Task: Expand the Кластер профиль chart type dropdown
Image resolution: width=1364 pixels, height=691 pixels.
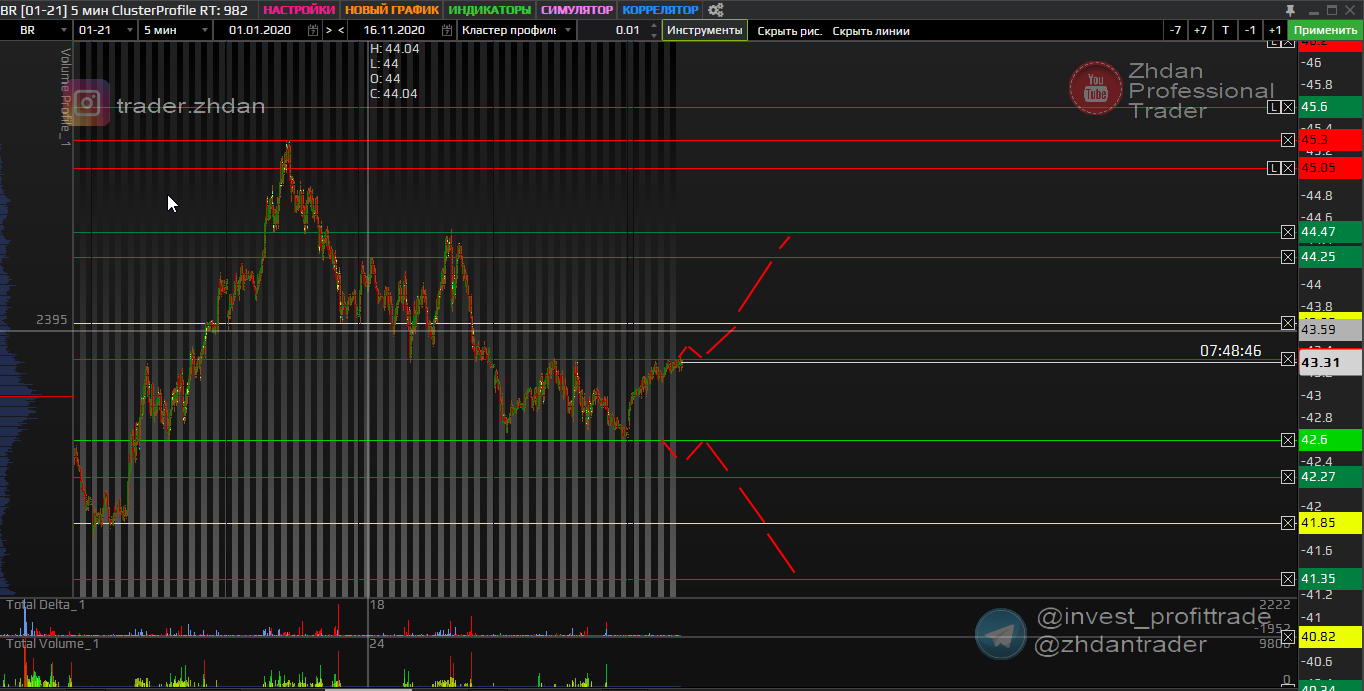Action: [517, 30]
